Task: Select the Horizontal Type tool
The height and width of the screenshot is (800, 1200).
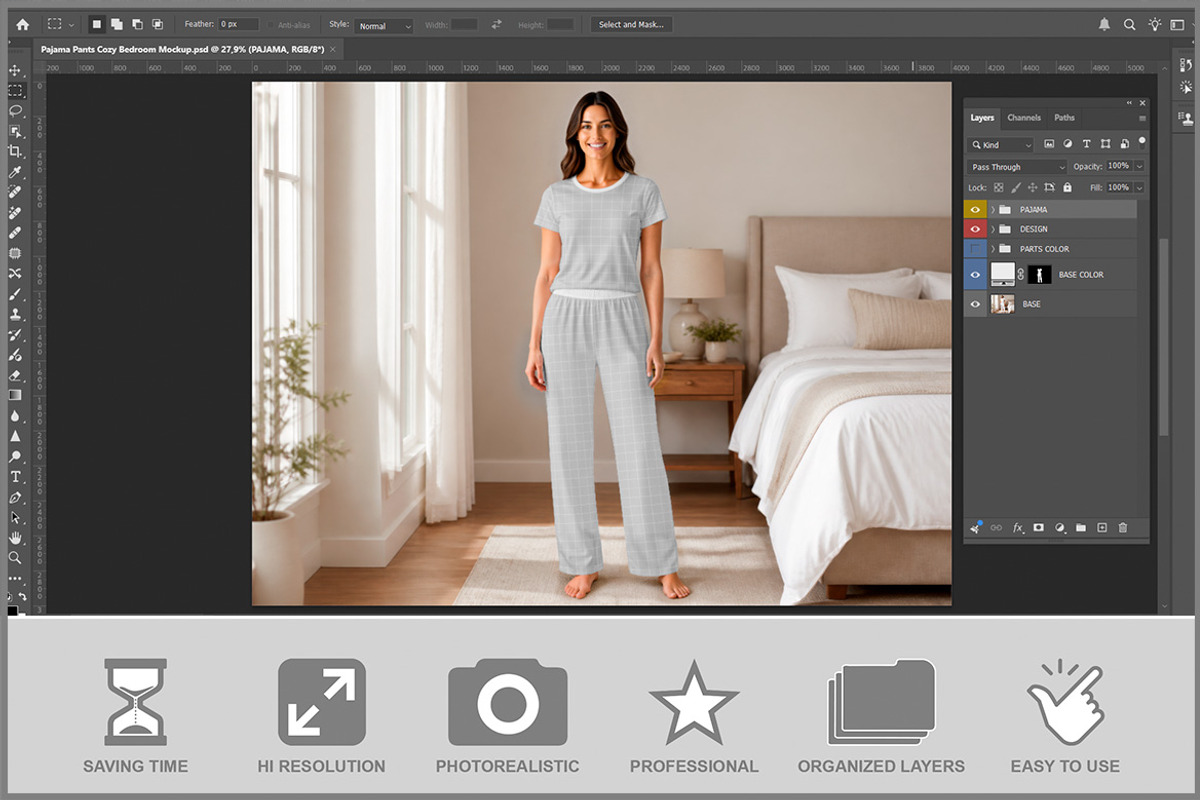Action: (15, 477)
